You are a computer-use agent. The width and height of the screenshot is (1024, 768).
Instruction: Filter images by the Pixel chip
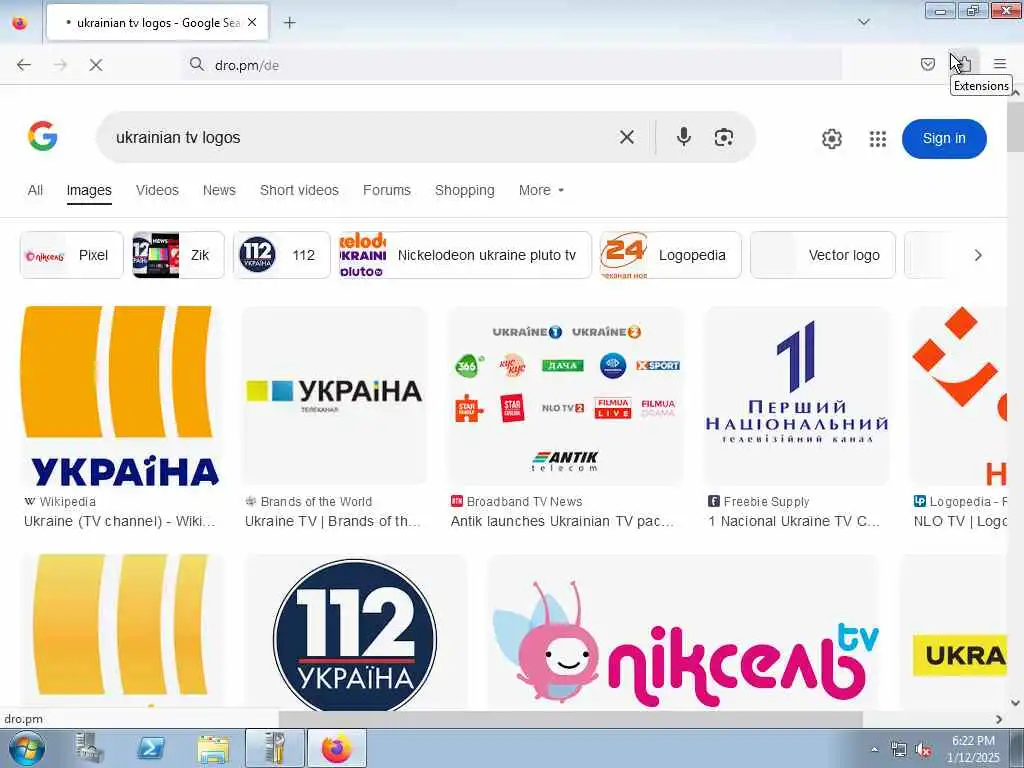(x=72, y=255)
